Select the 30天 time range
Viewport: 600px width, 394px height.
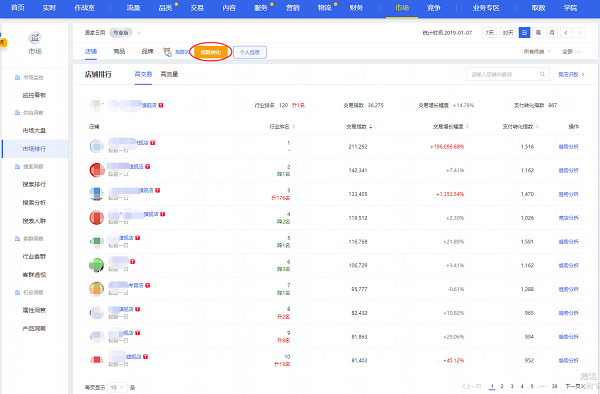[508, 33]
